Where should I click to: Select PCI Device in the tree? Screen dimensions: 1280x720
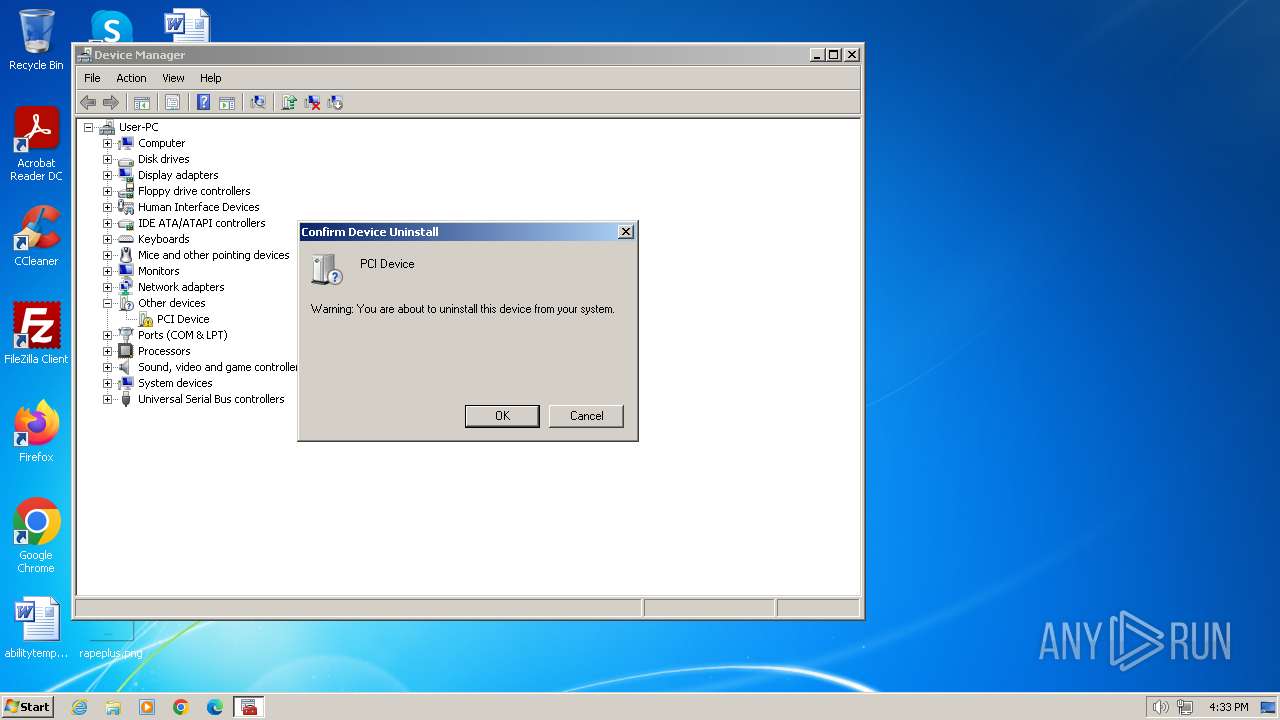183,319
